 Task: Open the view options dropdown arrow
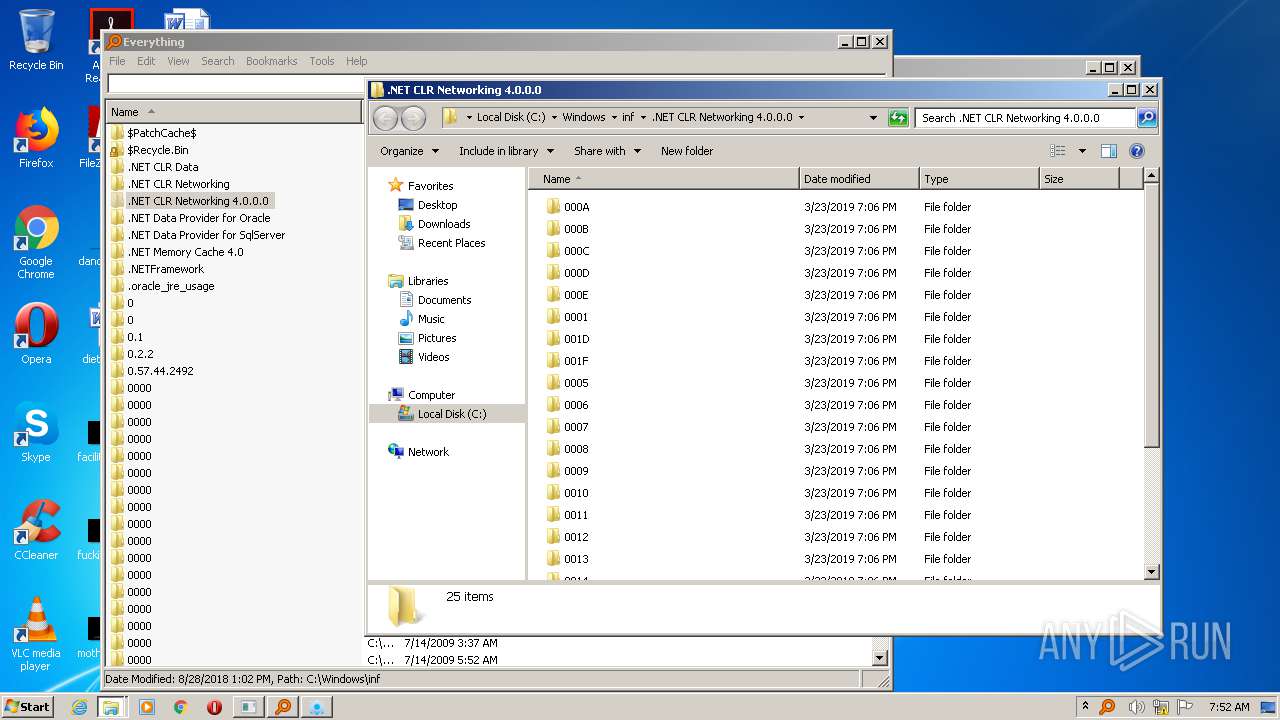coord(1082,151)
